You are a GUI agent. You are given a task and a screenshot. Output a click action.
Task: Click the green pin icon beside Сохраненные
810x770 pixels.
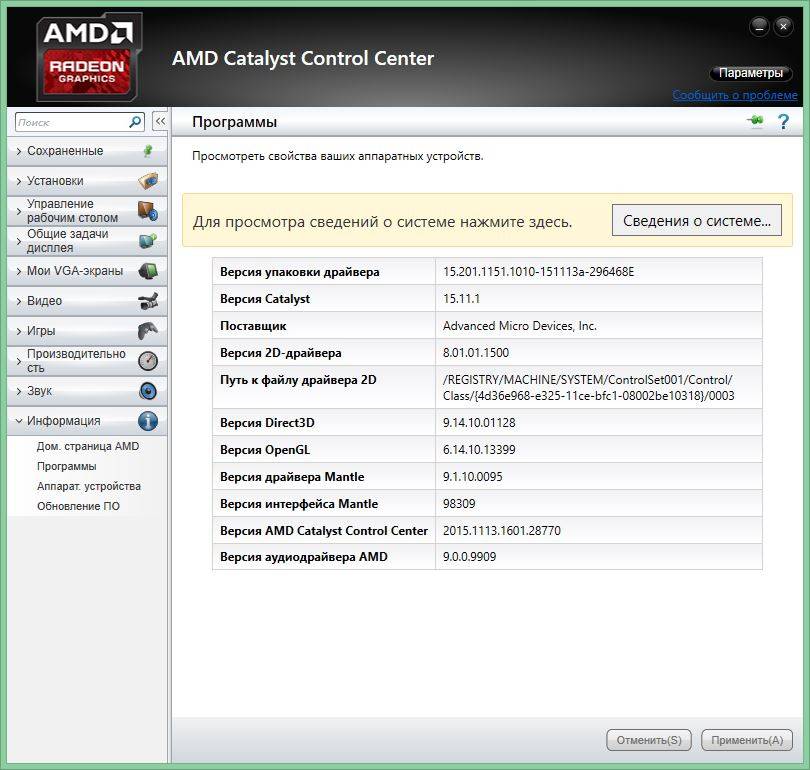click(x=148, y=151)
